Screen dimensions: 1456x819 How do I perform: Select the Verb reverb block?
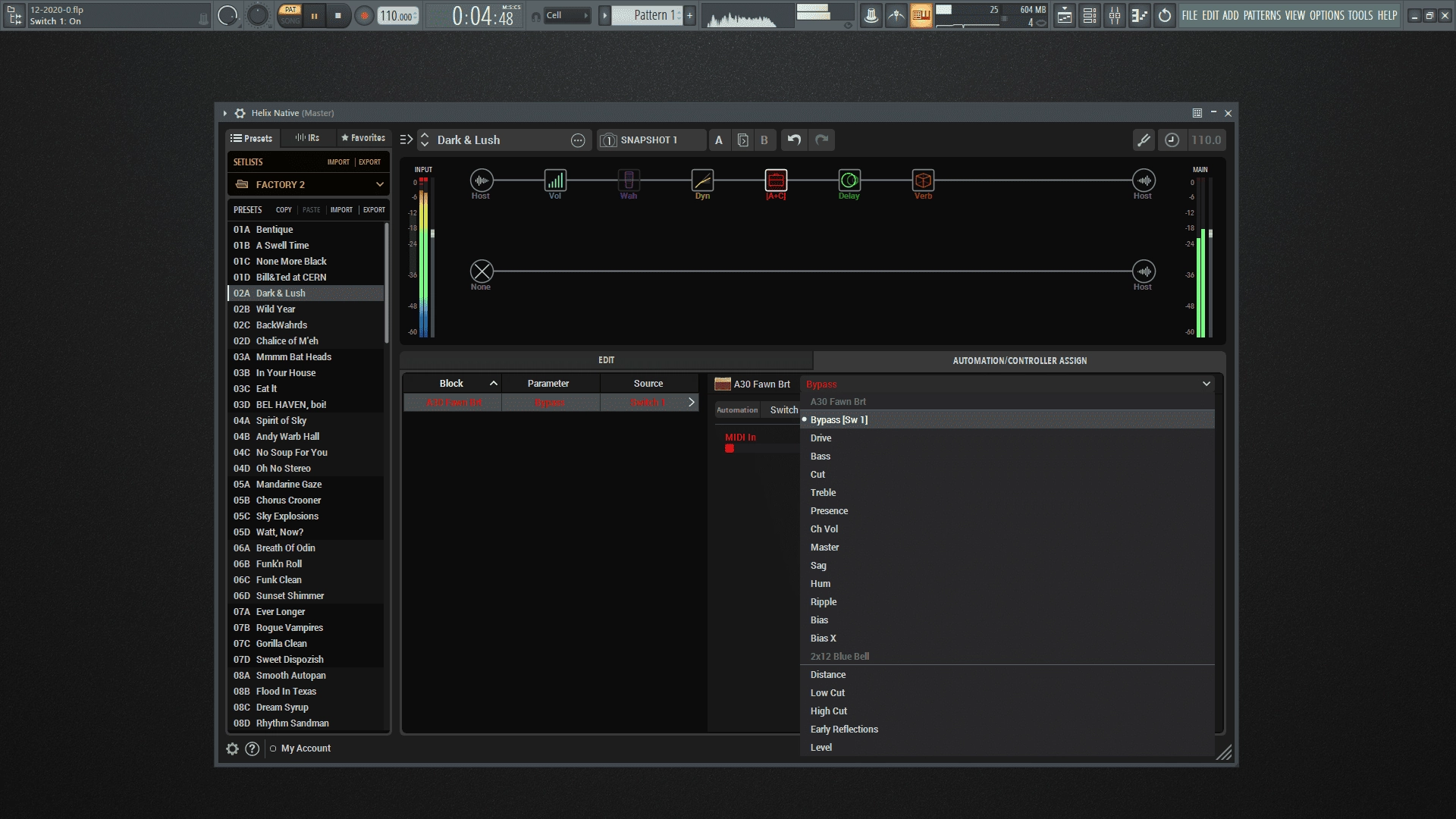pyautogui.click(x=923, y=180)
